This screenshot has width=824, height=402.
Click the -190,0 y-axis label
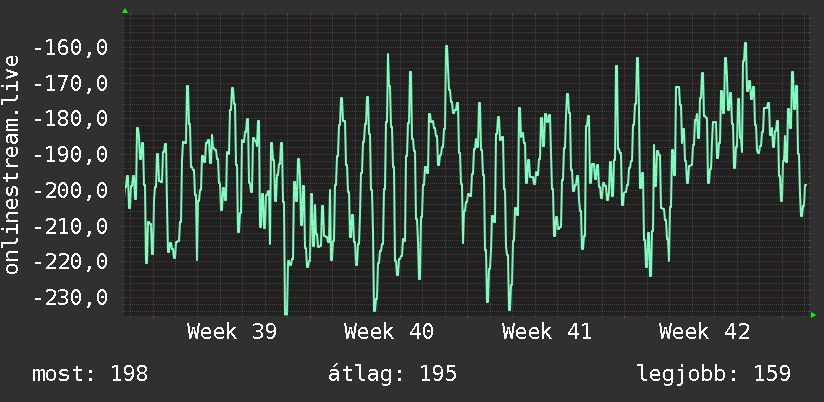pos(70,154)
